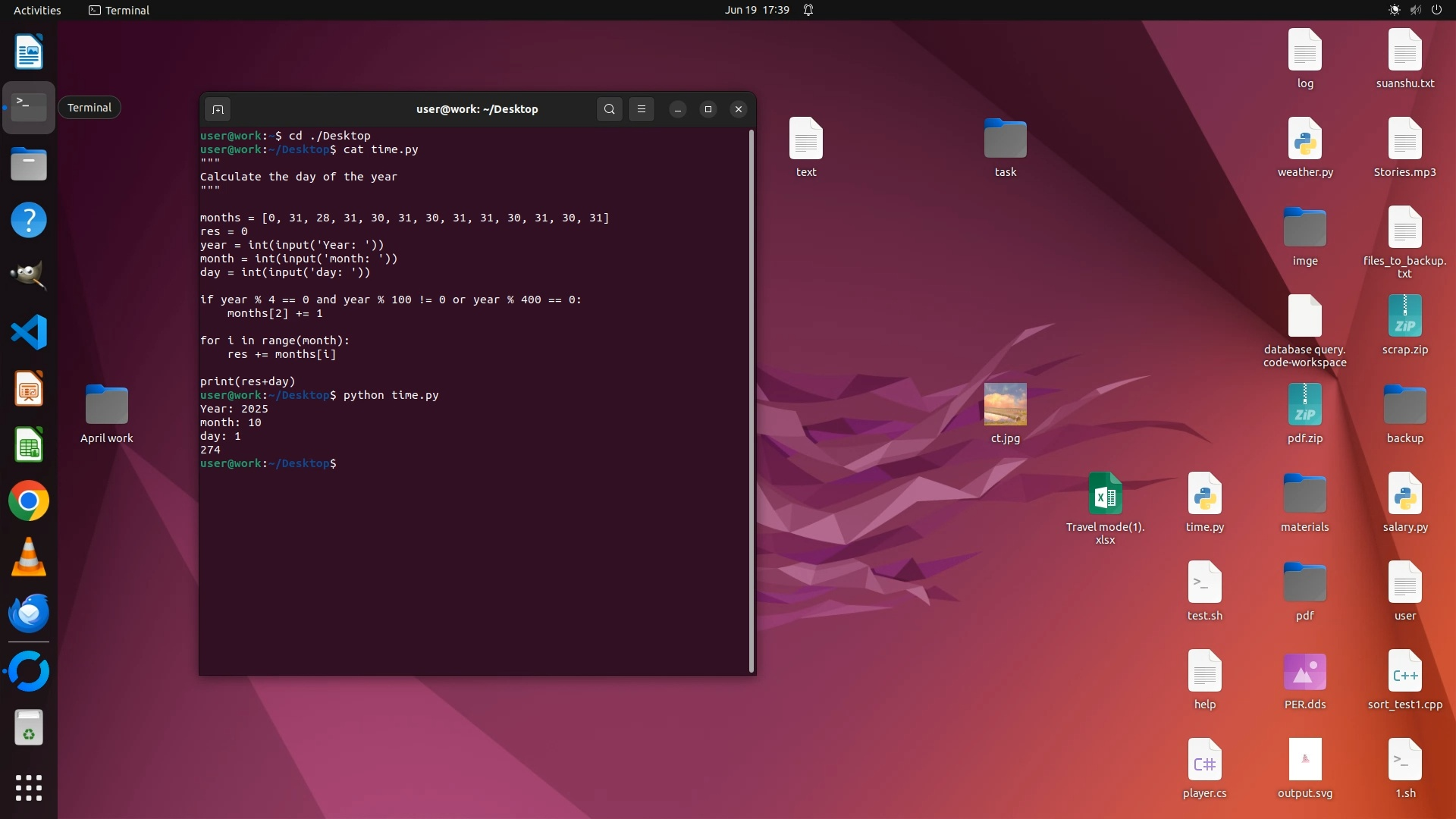This screenshot has height=819, width=1456.
Task: Open the Terminal app menu in top bar
Action: pos(119,10)
